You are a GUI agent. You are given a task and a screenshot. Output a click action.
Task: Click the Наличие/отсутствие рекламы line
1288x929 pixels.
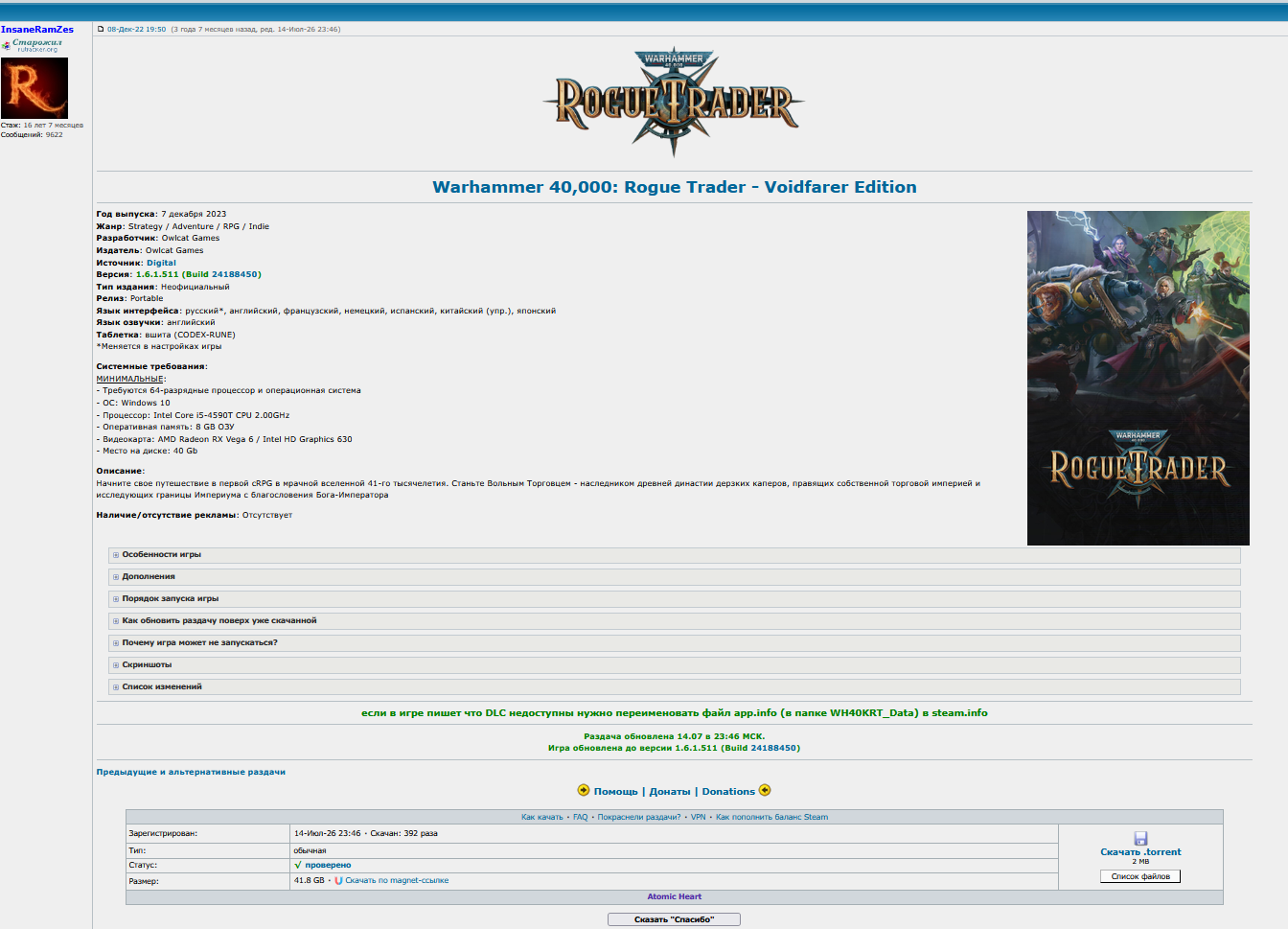195,516
